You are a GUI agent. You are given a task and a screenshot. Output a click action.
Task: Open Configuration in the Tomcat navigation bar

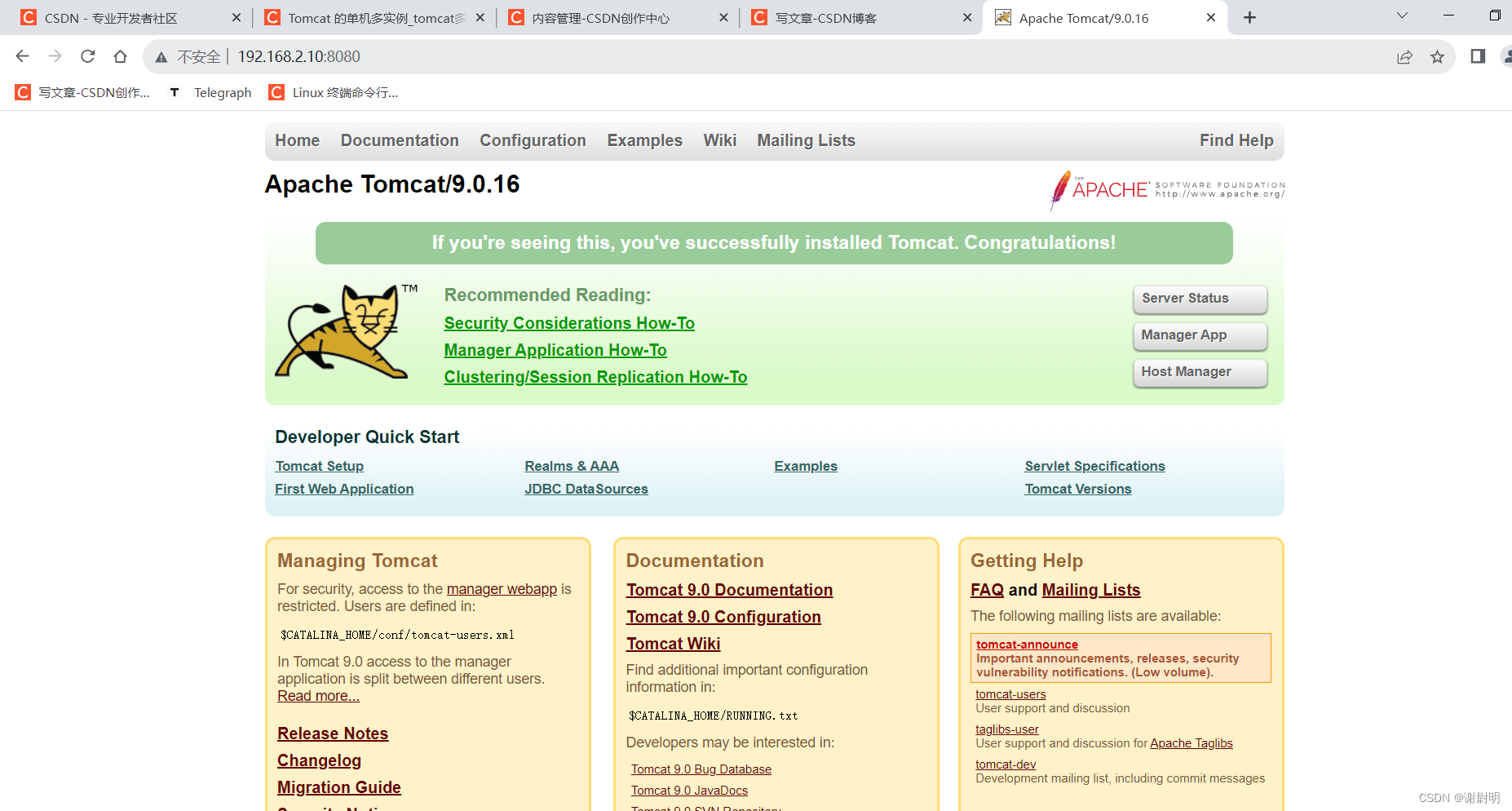(x=533, y=140)
